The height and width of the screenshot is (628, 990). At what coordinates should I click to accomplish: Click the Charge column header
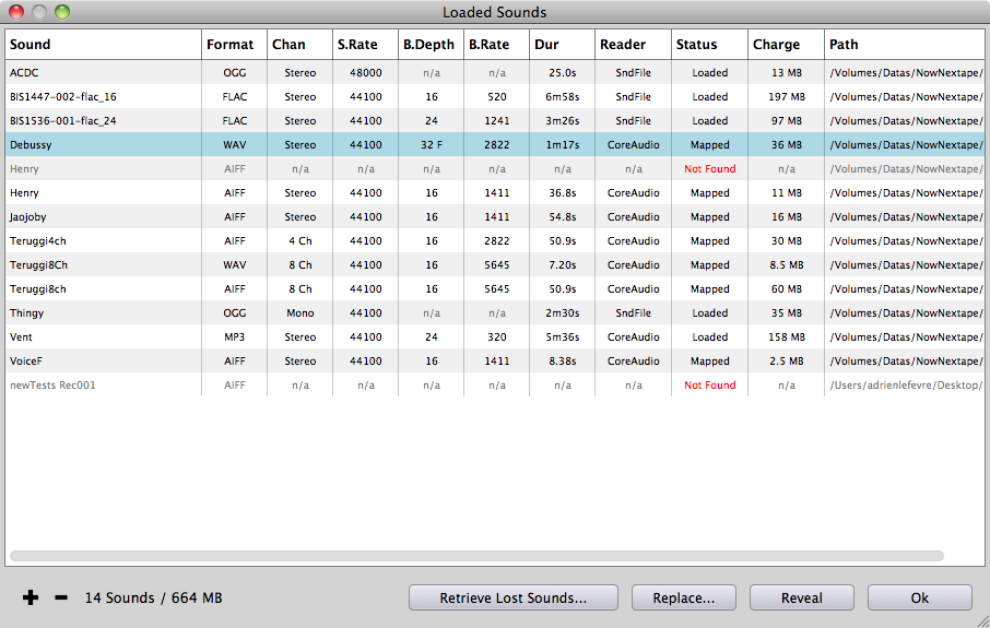[x=785, y=44]
